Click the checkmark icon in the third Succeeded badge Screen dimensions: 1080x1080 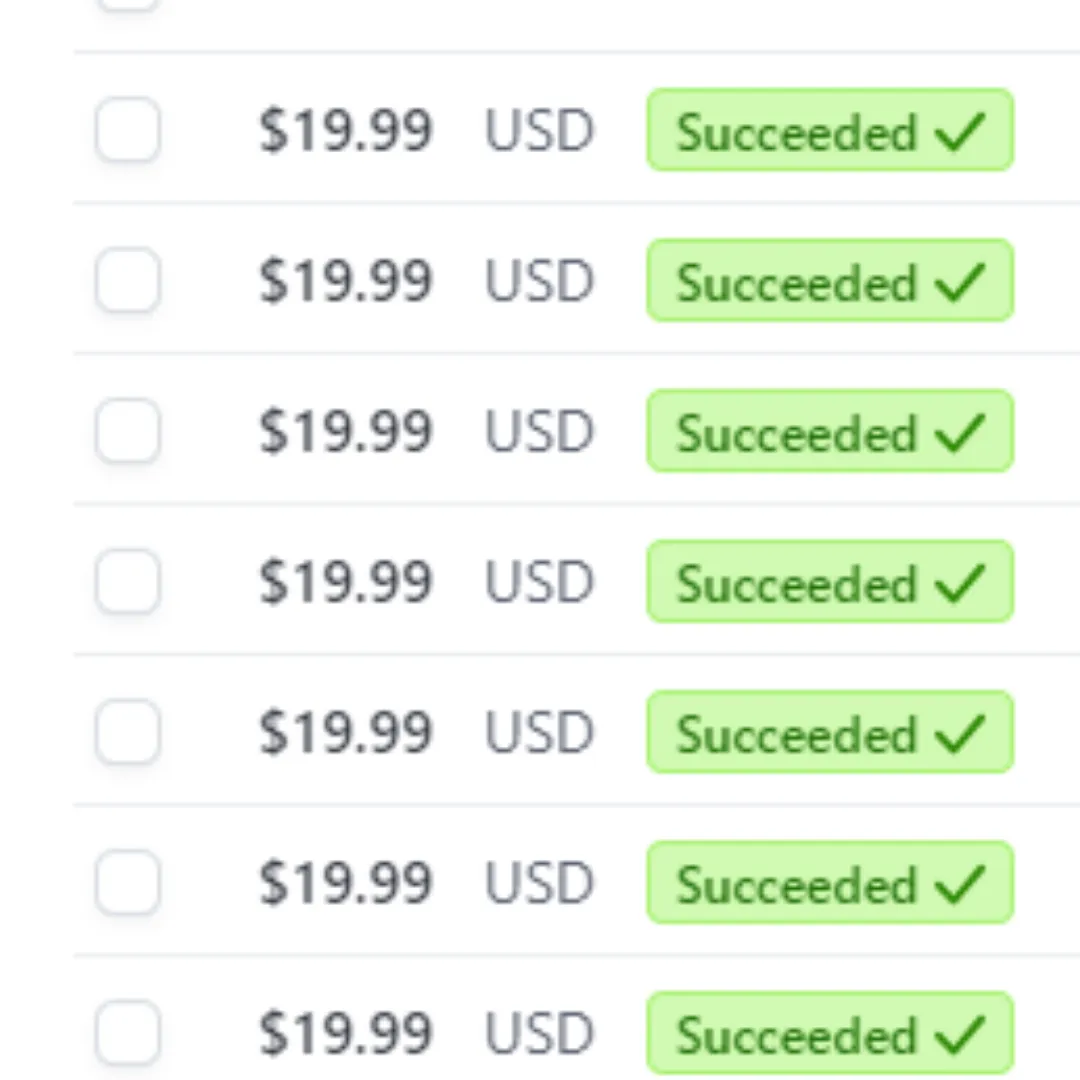pyautogui.click(x=960, y=433)
